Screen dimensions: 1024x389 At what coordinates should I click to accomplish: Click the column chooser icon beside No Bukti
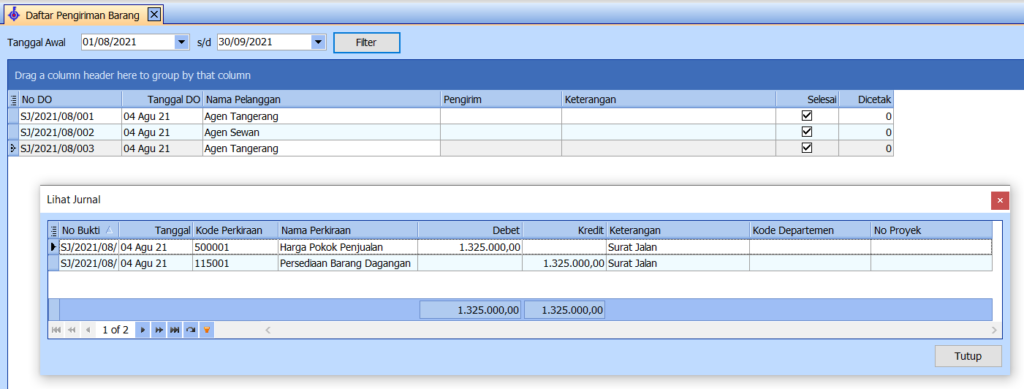54,230
